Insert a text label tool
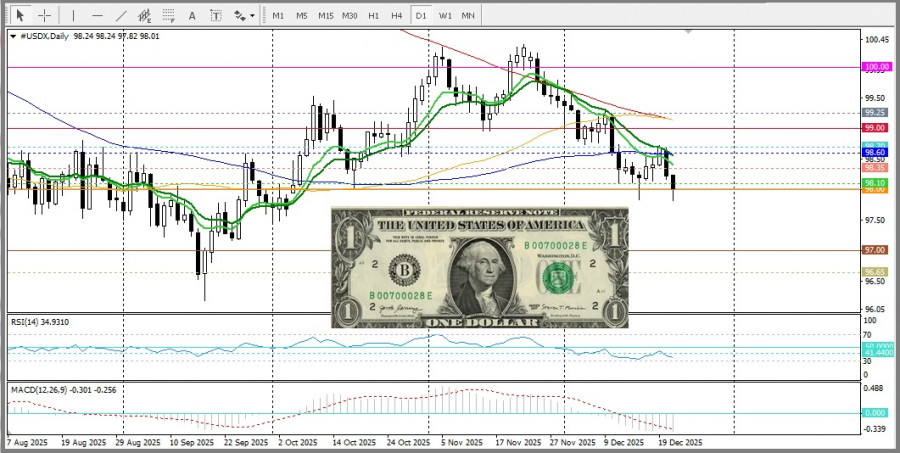900x453 pixels. 218,15
